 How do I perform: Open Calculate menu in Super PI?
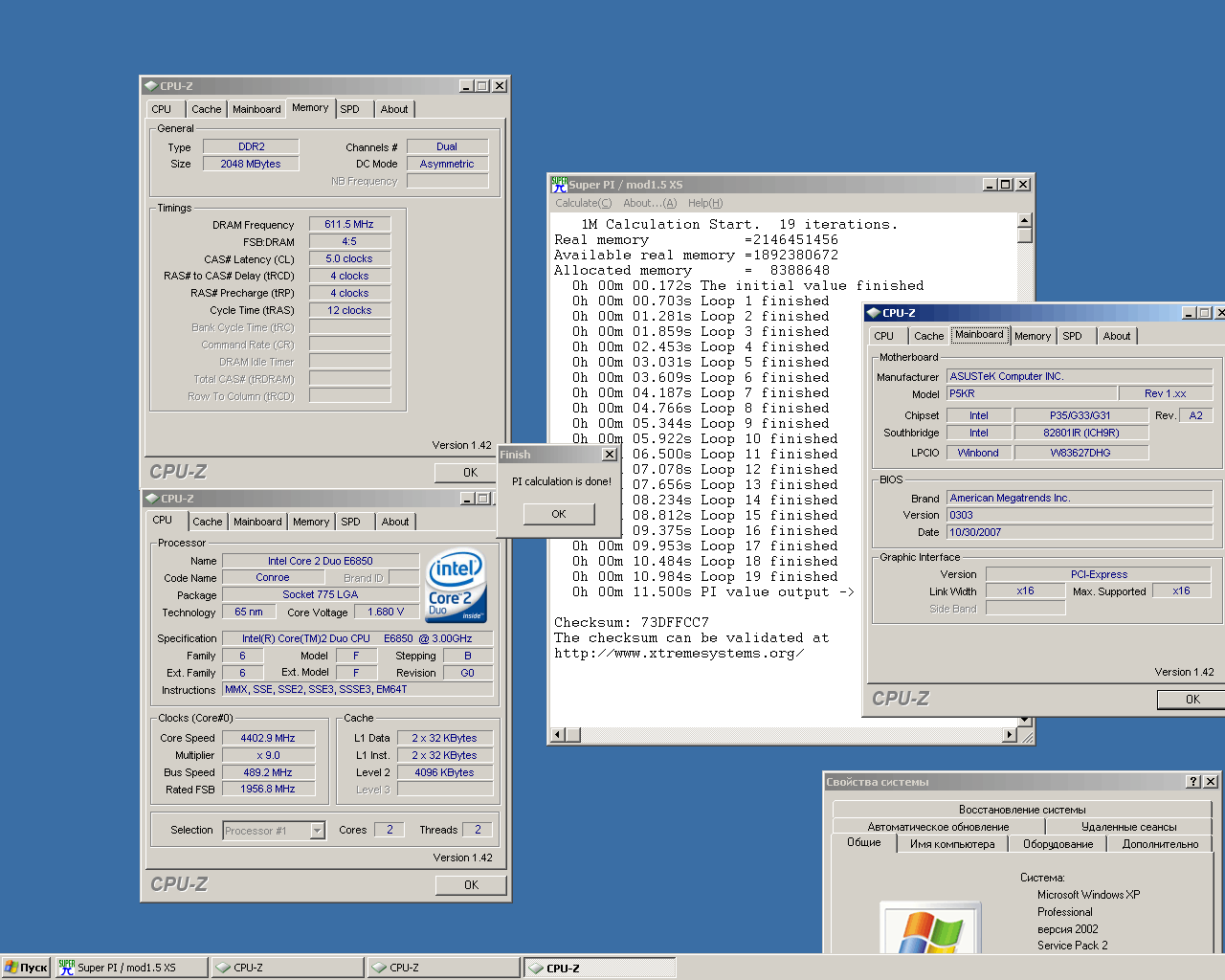pos(583,203)
